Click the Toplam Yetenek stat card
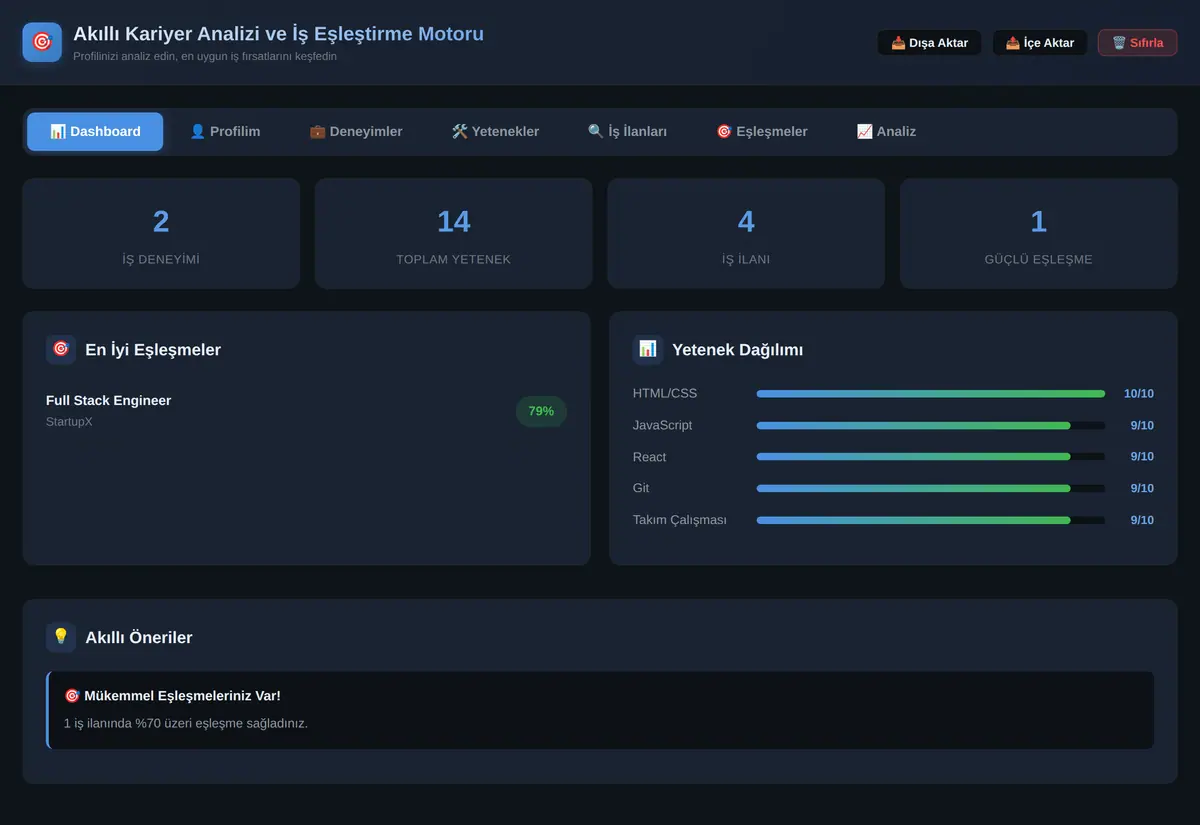 [454, 234]
